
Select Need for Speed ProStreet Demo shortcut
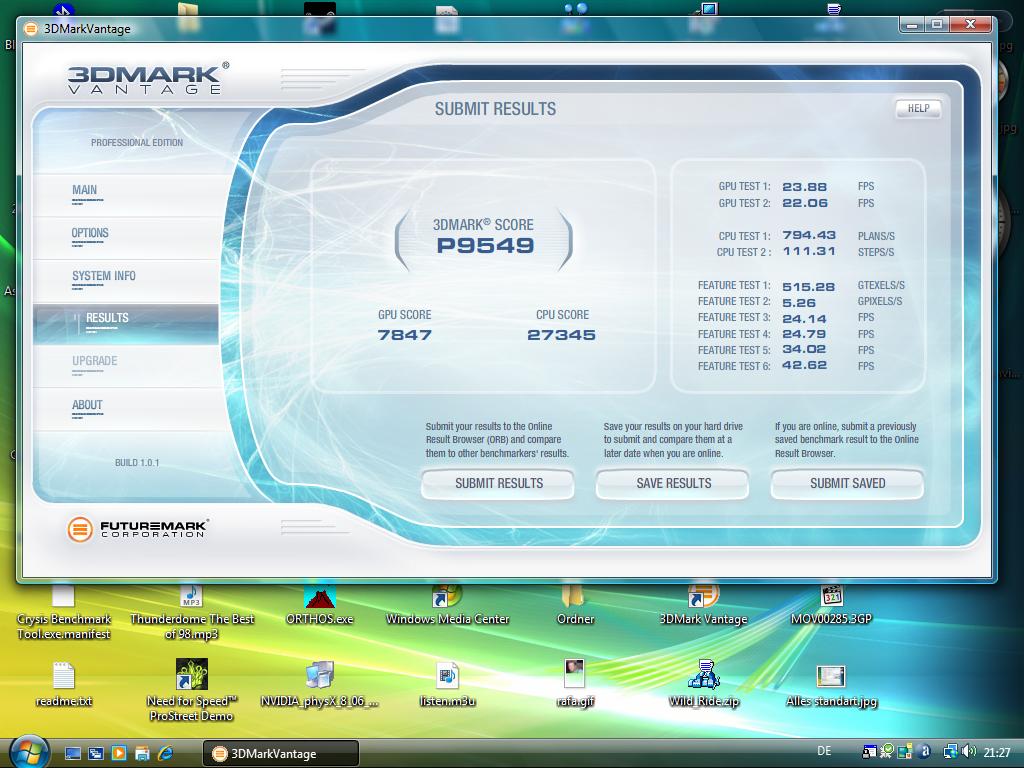coord(191,691)
